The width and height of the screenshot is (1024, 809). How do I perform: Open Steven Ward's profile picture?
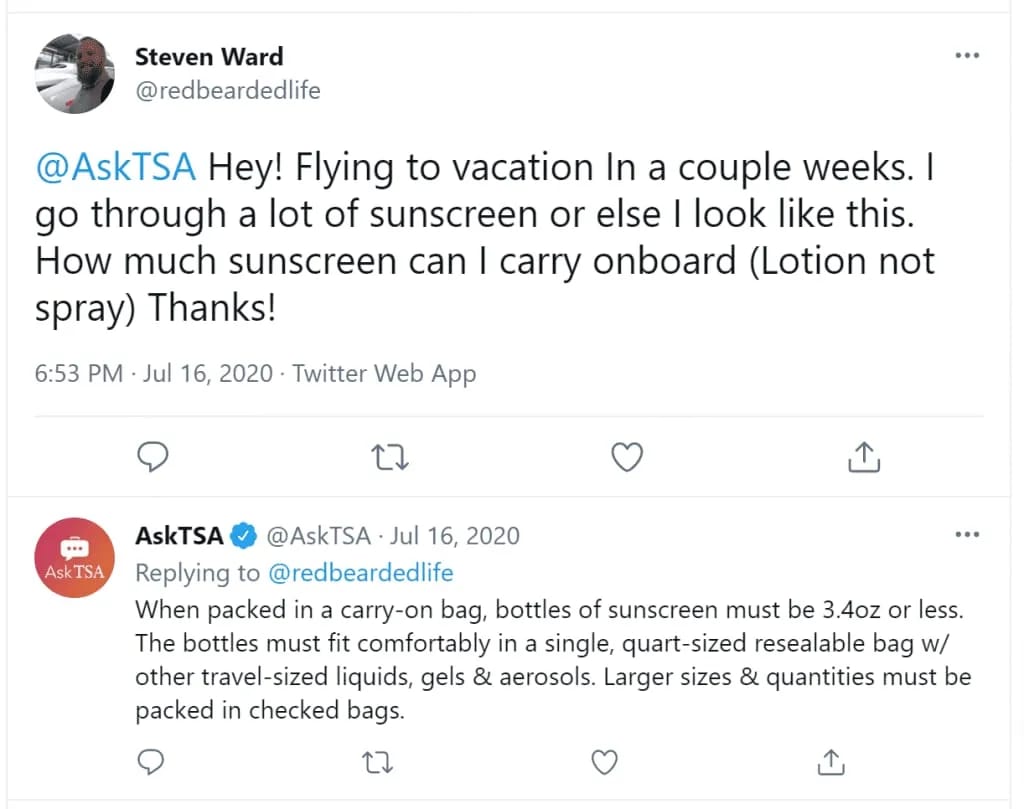click(73, 74)
